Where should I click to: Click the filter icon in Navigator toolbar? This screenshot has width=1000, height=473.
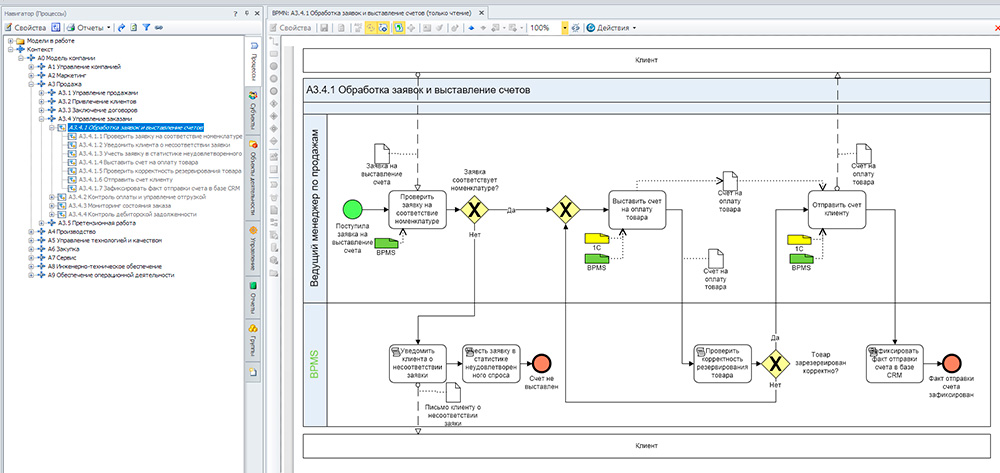[145, 28]
